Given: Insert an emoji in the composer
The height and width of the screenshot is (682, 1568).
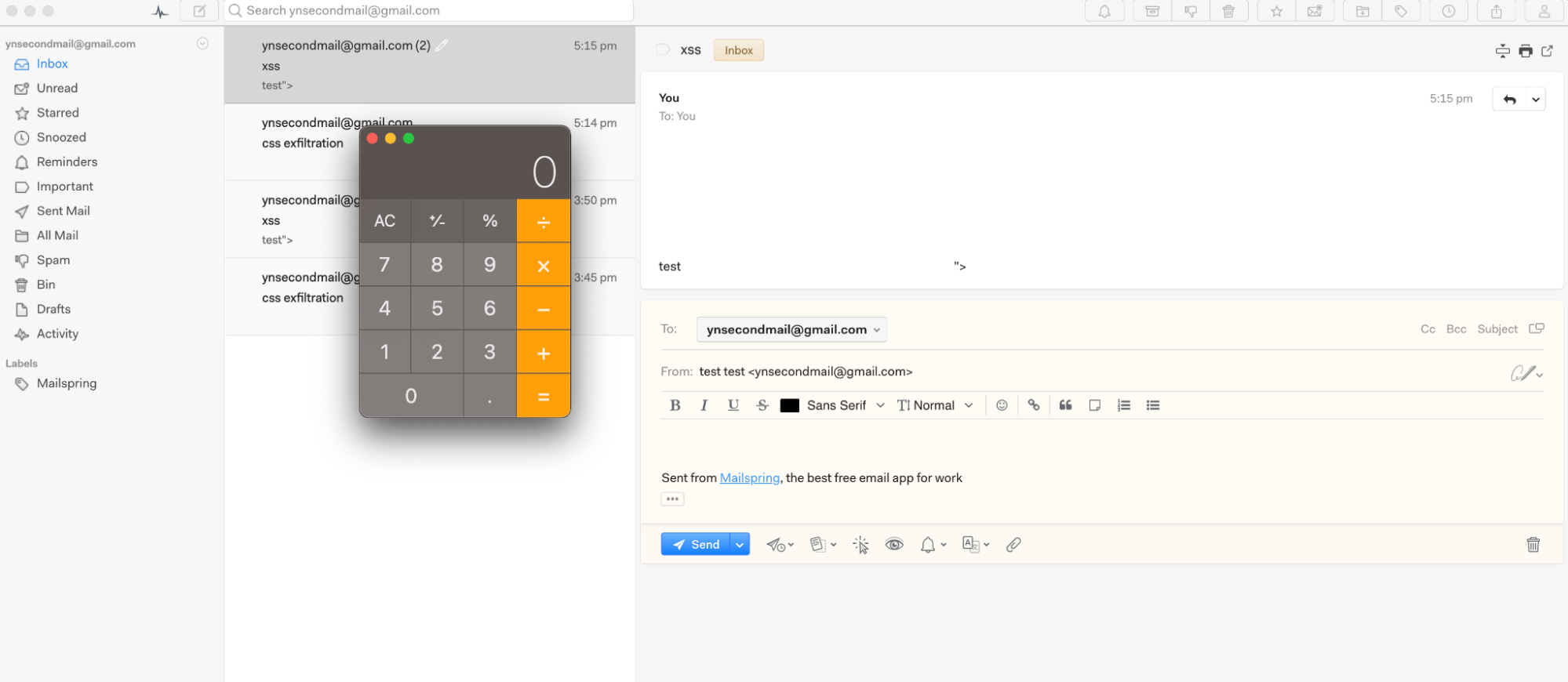Looking at the screenshot, I should click(1002, 405).
